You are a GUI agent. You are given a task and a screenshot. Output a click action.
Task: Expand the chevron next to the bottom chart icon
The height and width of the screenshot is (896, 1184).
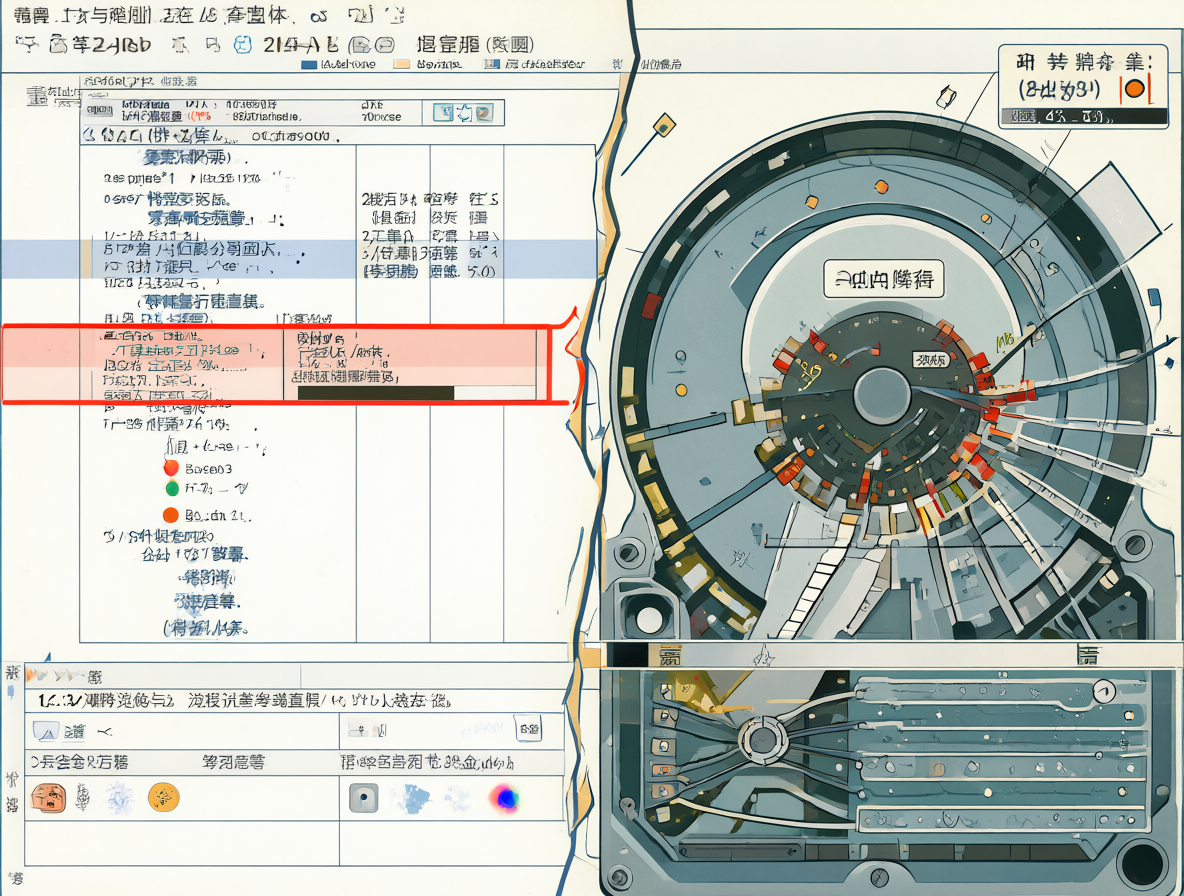click(x=105, y=731)
